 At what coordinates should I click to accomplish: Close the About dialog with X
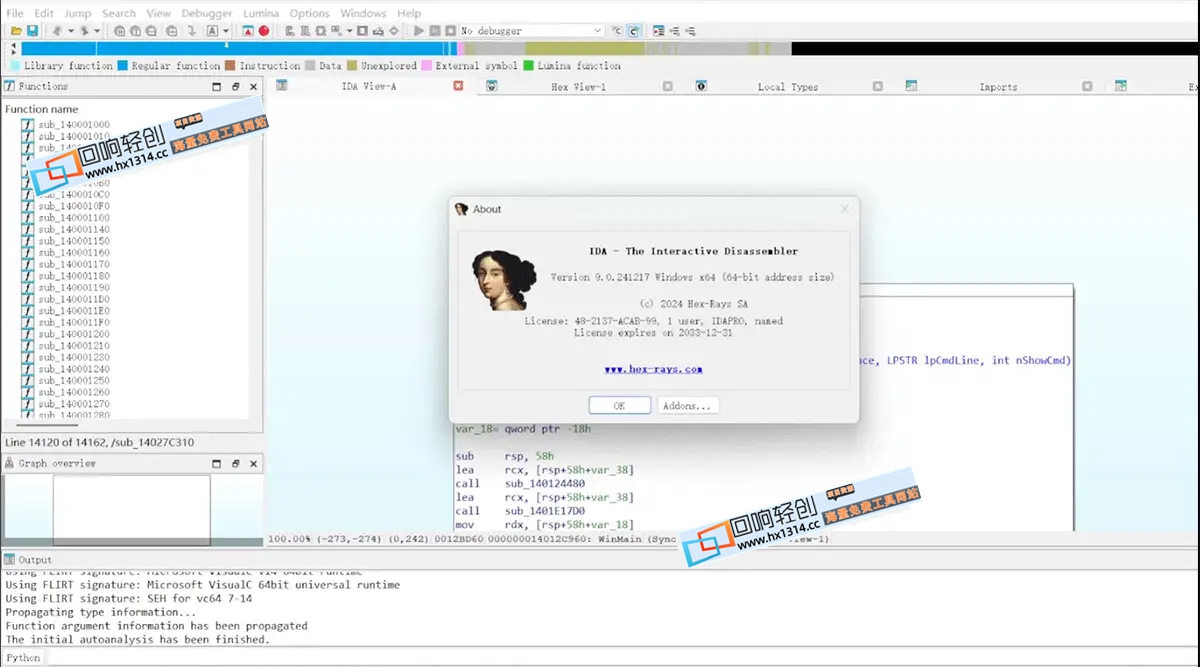tap(845, 209)
